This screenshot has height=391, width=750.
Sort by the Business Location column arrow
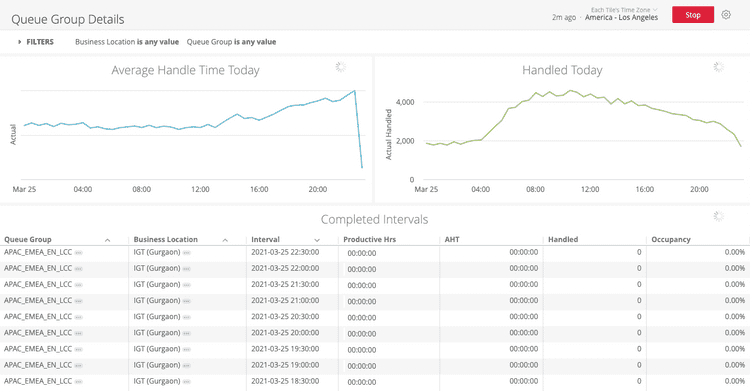tap(225, 240)
